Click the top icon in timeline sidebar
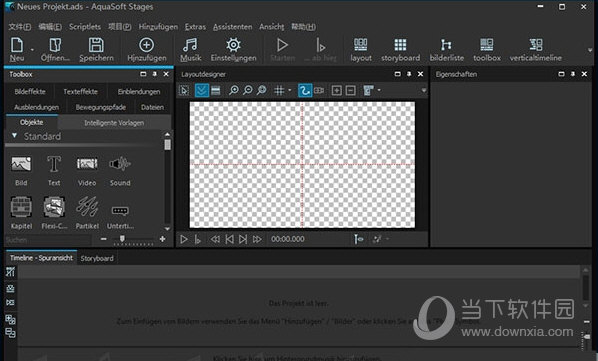 [x=10, y=271]
